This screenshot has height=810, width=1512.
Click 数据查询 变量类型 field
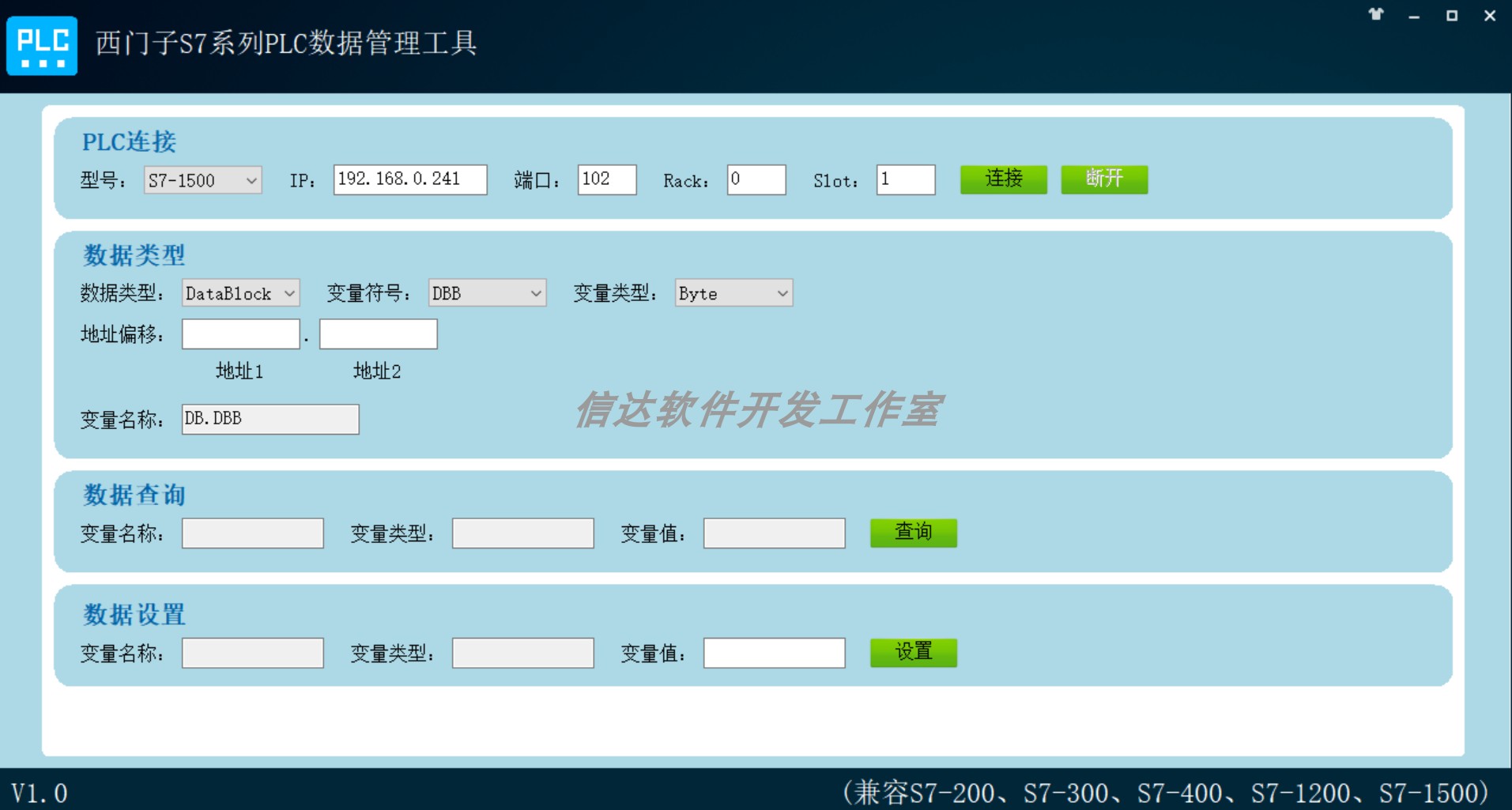[523, 533]
